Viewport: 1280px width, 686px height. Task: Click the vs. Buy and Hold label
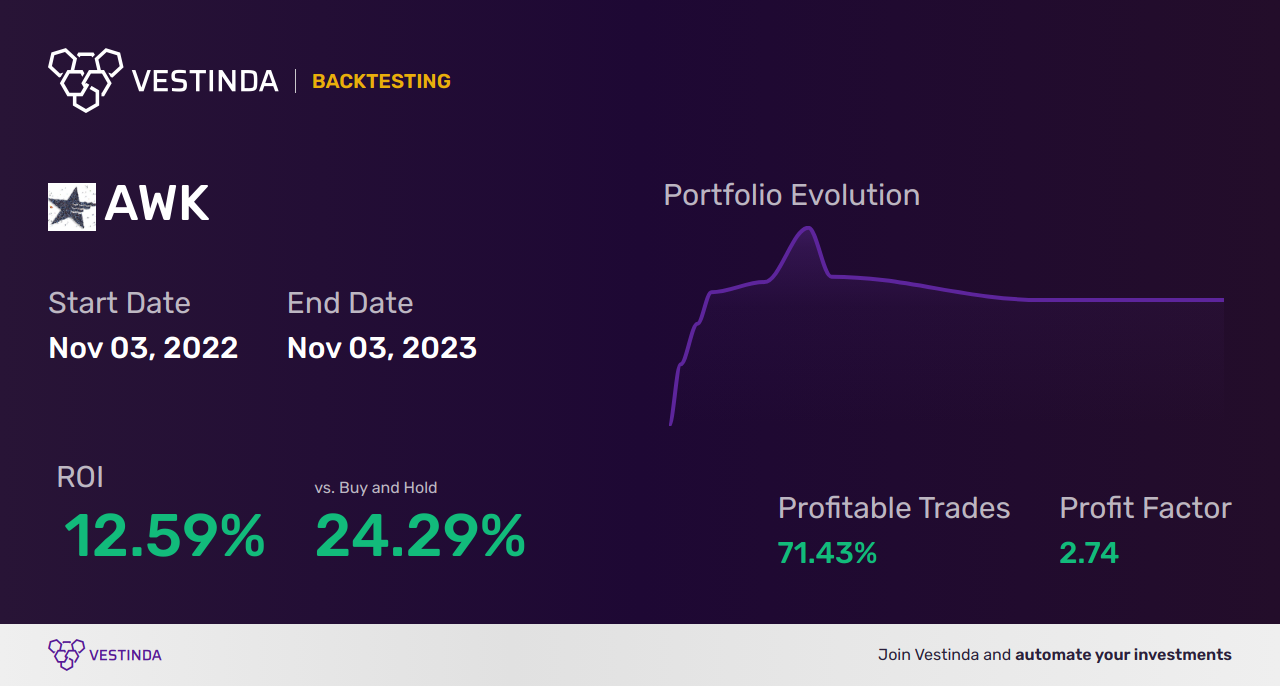point(376,488)
